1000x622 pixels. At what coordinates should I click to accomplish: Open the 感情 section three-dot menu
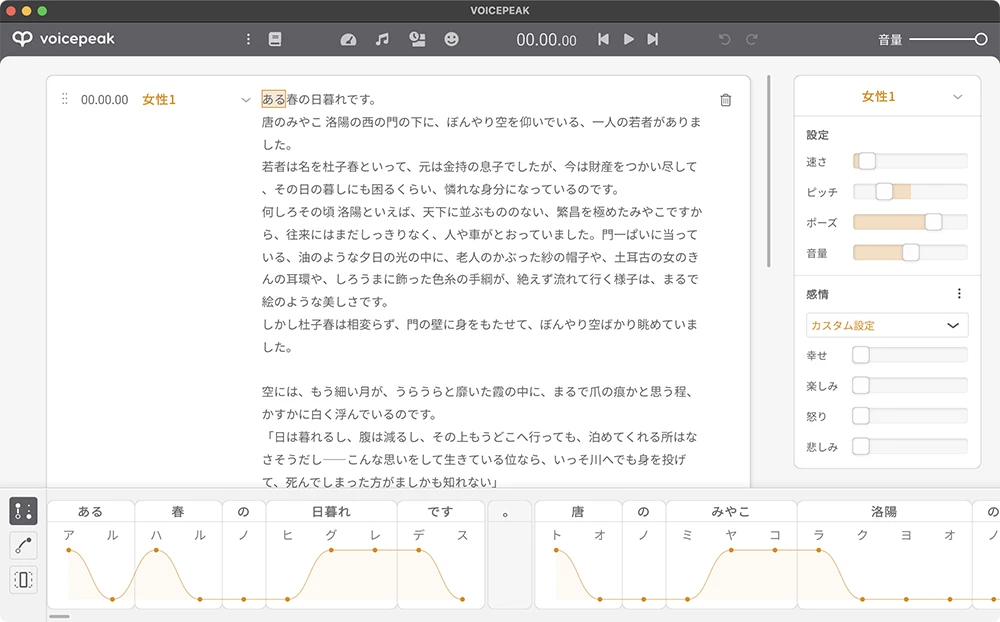pos(959,294)
